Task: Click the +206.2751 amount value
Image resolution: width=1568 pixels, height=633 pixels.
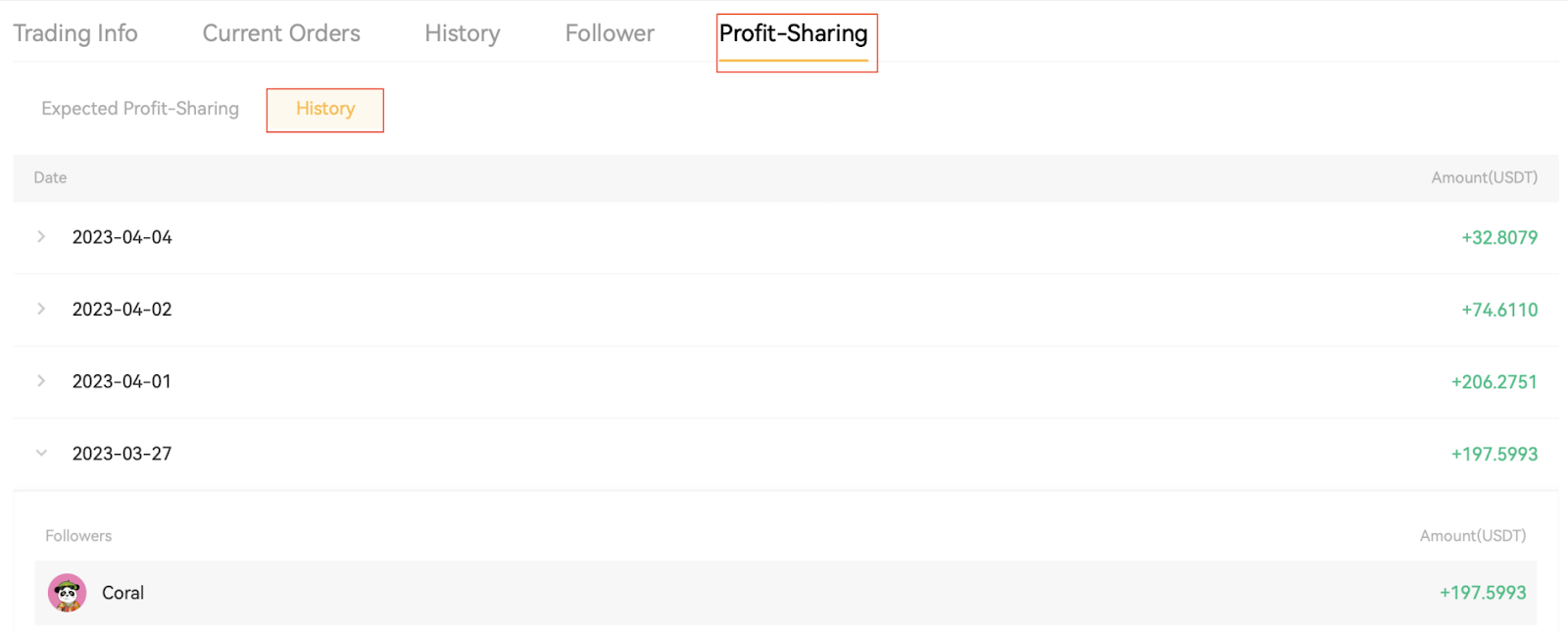Action: pos(1494,382)
